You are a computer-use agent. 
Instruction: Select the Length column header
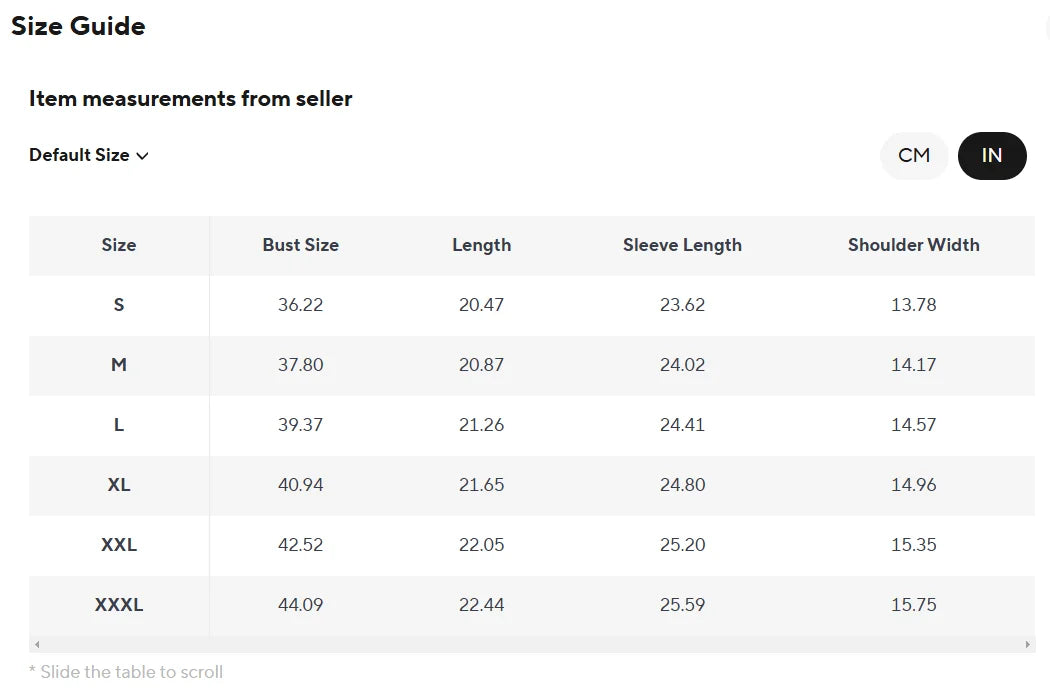point(481,245)
